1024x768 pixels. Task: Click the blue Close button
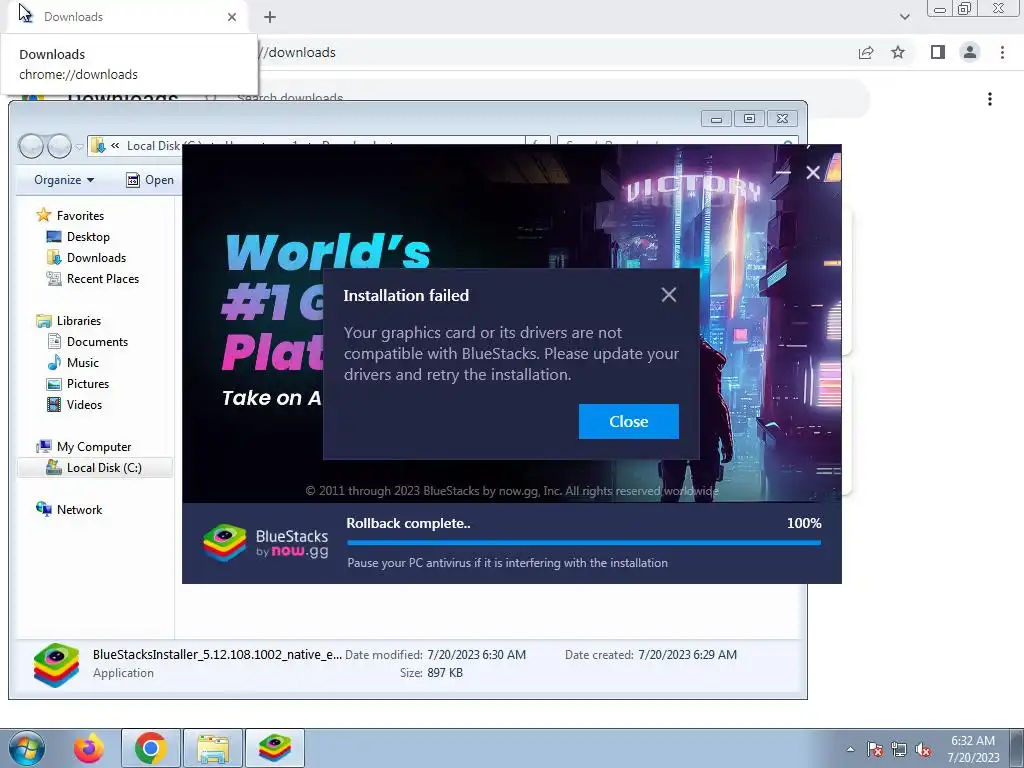point(628,421)
